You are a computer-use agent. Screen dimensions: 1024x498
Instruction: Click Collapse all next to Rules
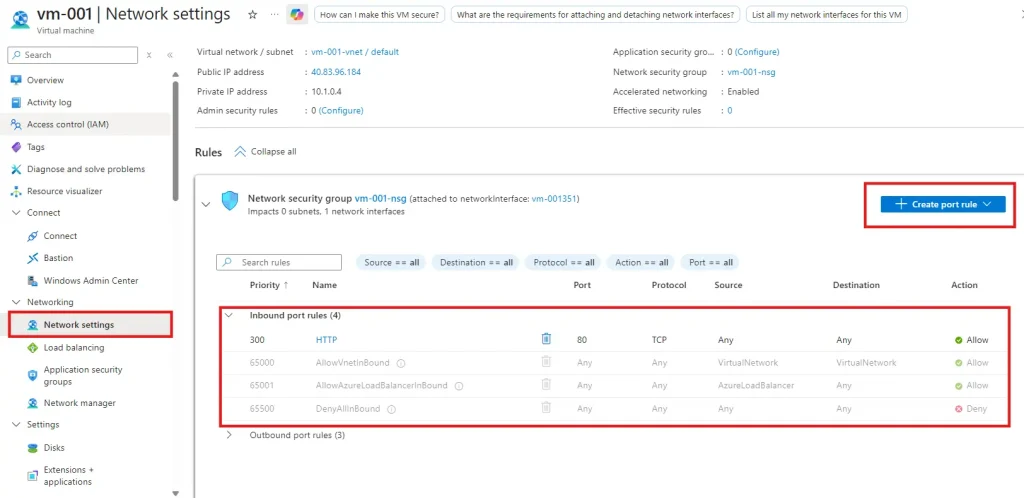[x=266, y=152]
